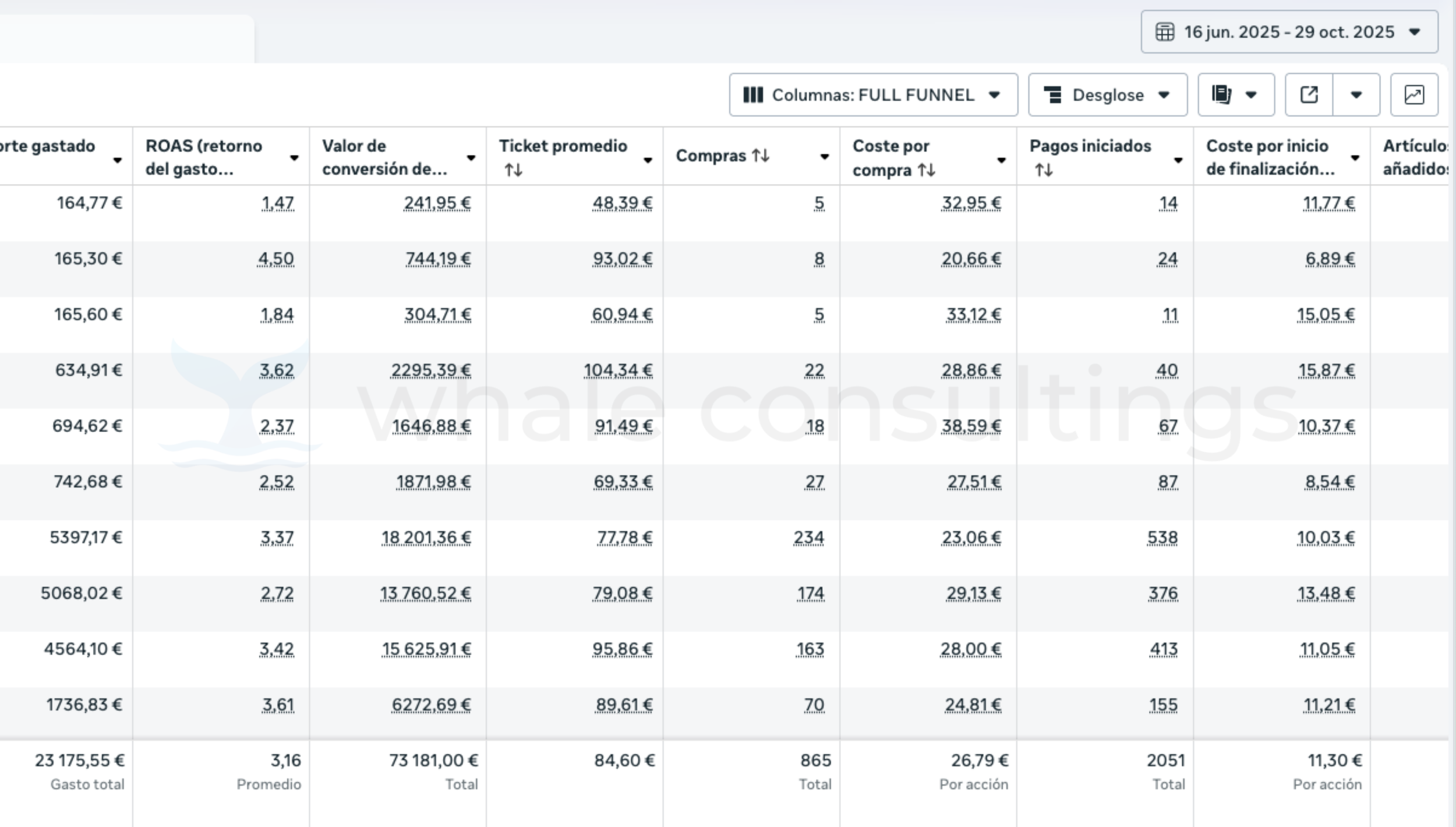Expand Coste por inicio de finalización dropdown
Screen dimensions: 1456x827
(x=1355, y=158)
